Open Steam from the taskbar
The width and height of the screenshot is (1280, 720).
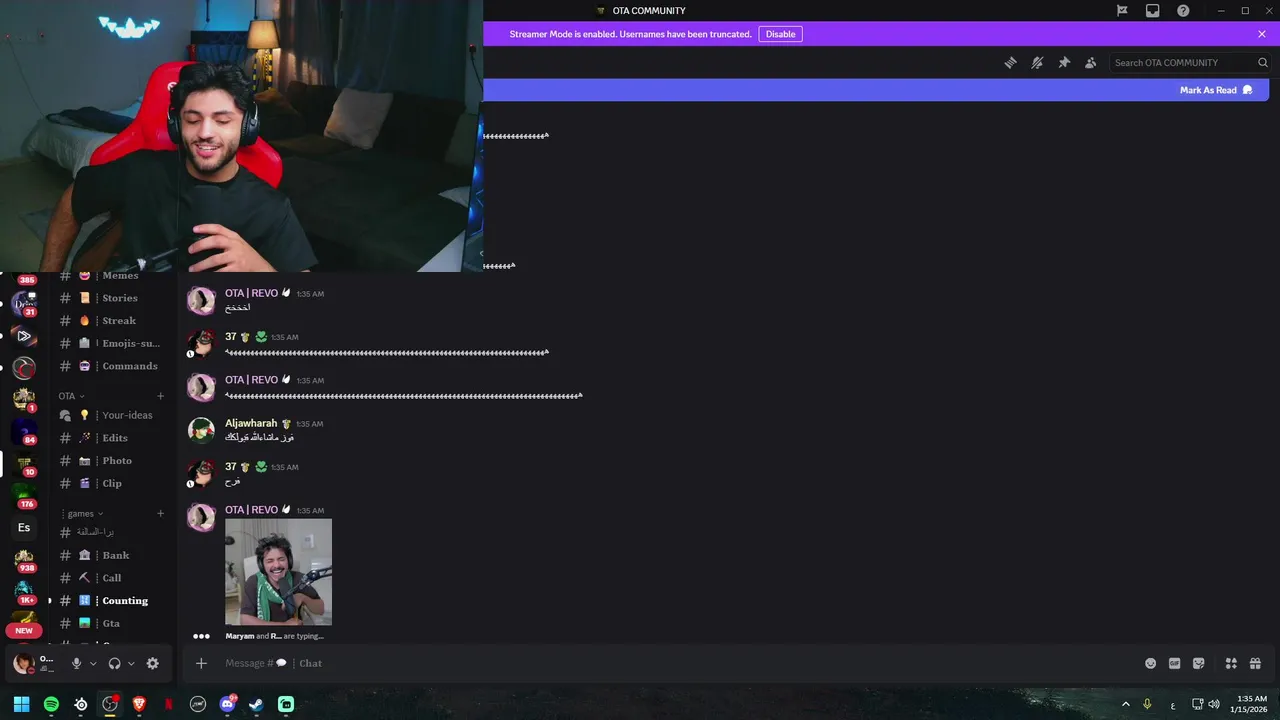(x=256, y=704)
